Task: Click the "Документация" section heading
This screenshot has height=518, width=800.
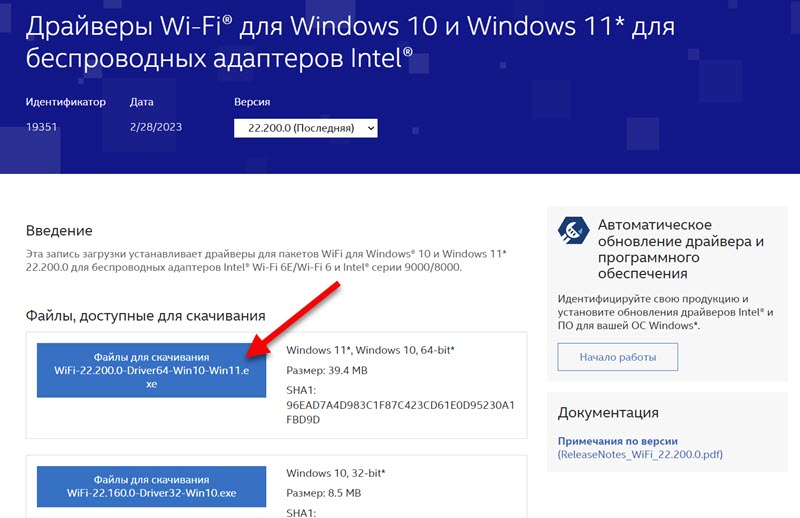Action: (608, 412)
